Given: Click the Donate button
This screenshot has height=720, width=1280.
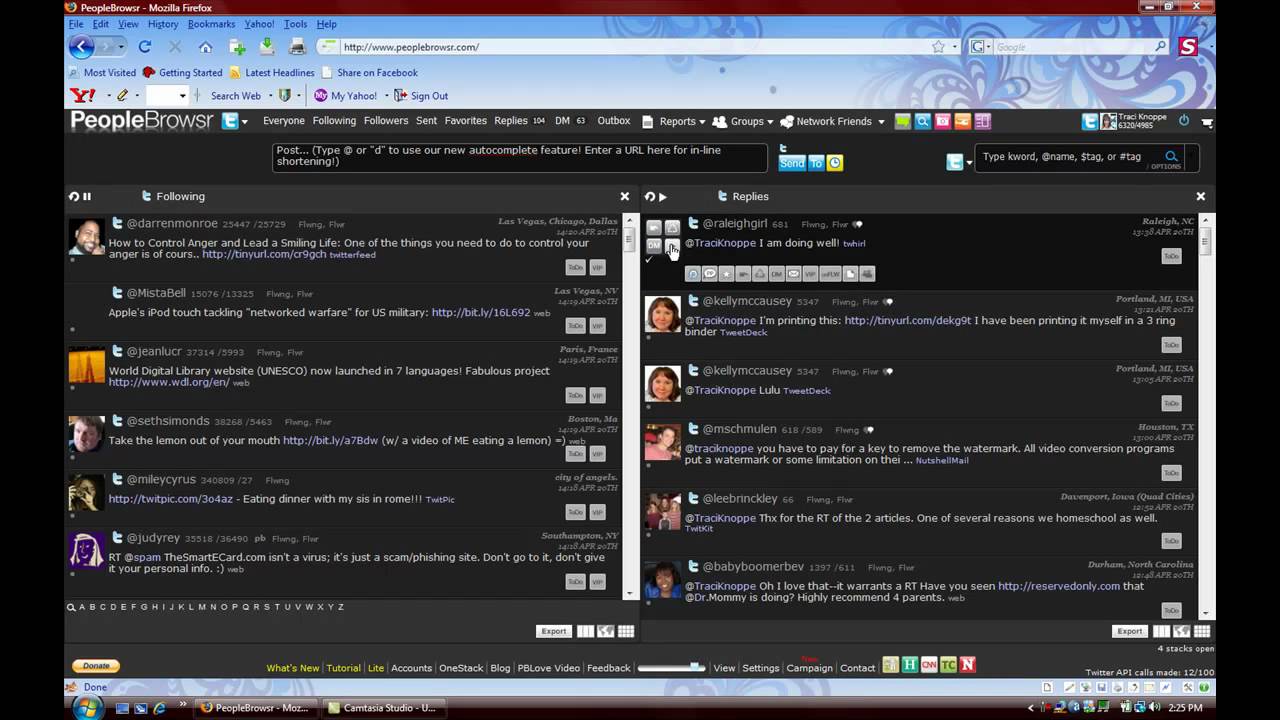Looking at the screenshot, I should tap(96, 666).
